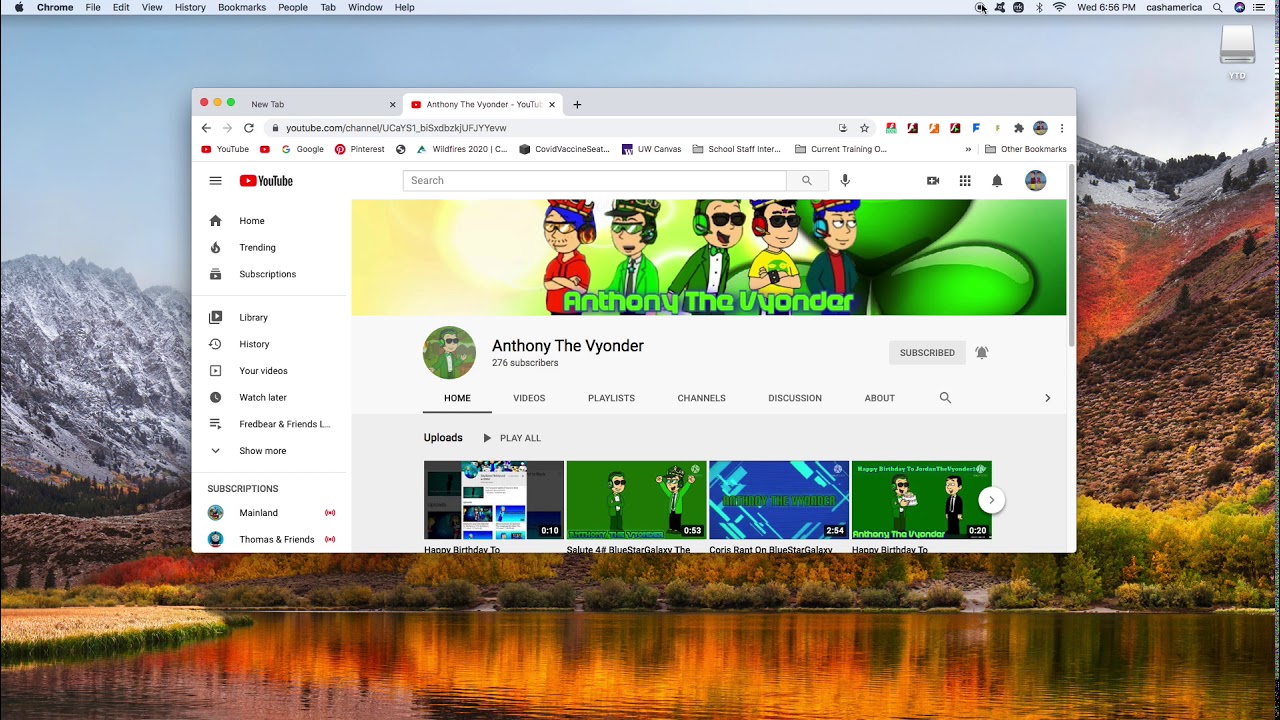Click Play All for Uploads
The width and height of the screenshot is (1280, 720).
click(x=511, y=438)
